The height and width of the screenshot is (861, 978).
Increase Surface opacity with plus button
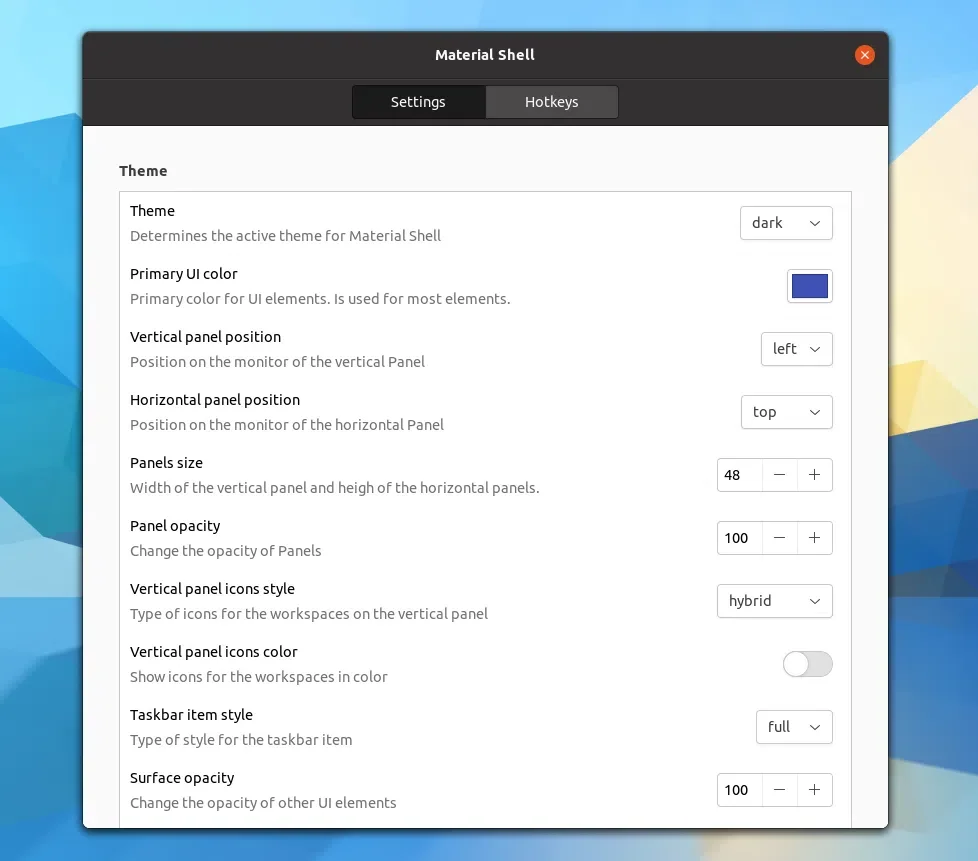click(x=815, y=790)
